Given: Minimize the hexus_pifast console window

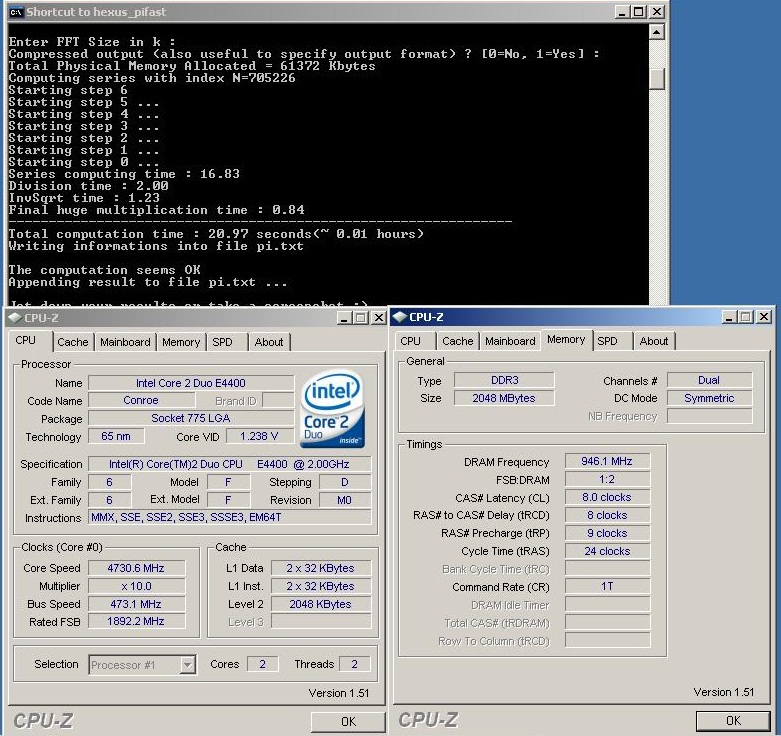Looking at the screenshot, I should coord(622,12).
